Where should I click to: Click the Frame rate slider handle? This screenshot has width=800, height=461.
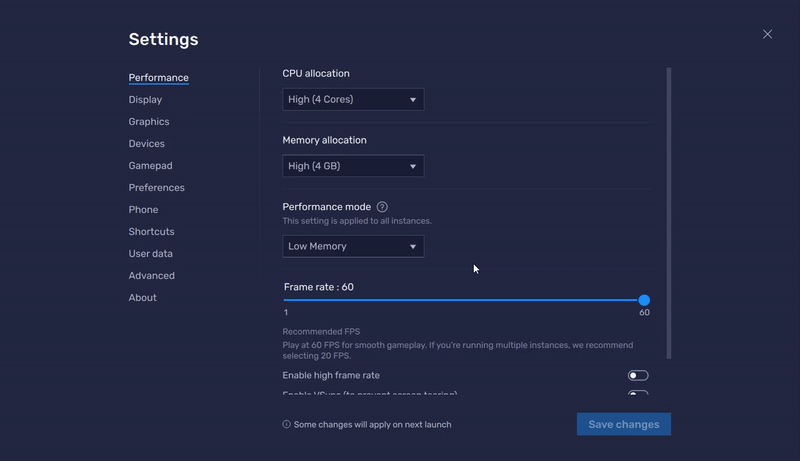pyautogui.click(x=644, y=300)
